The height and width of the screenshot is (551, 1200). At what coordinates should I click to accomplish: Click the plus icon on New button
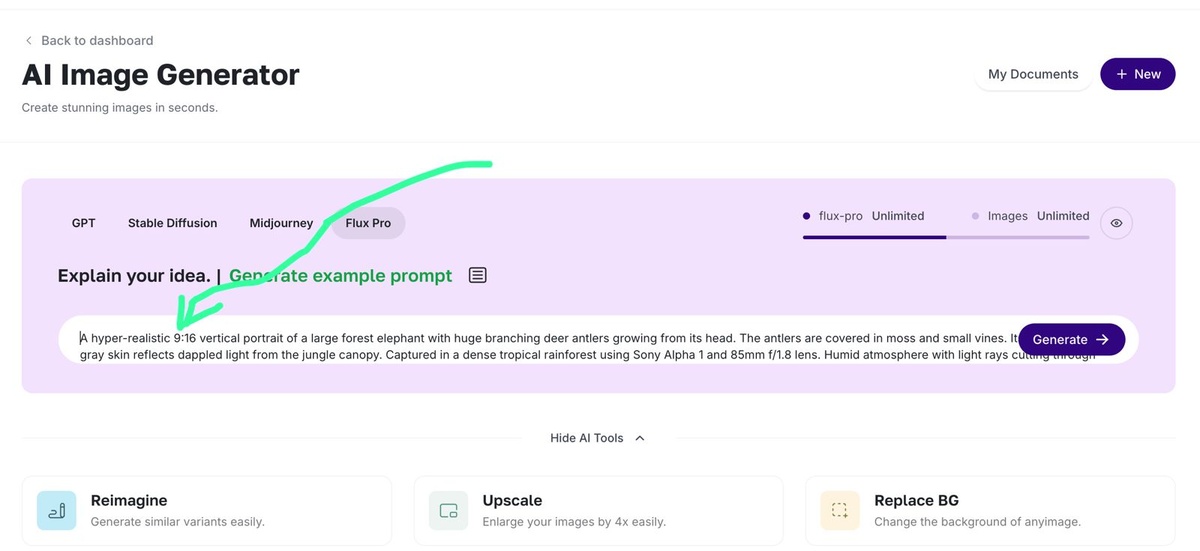point(1123,74)
